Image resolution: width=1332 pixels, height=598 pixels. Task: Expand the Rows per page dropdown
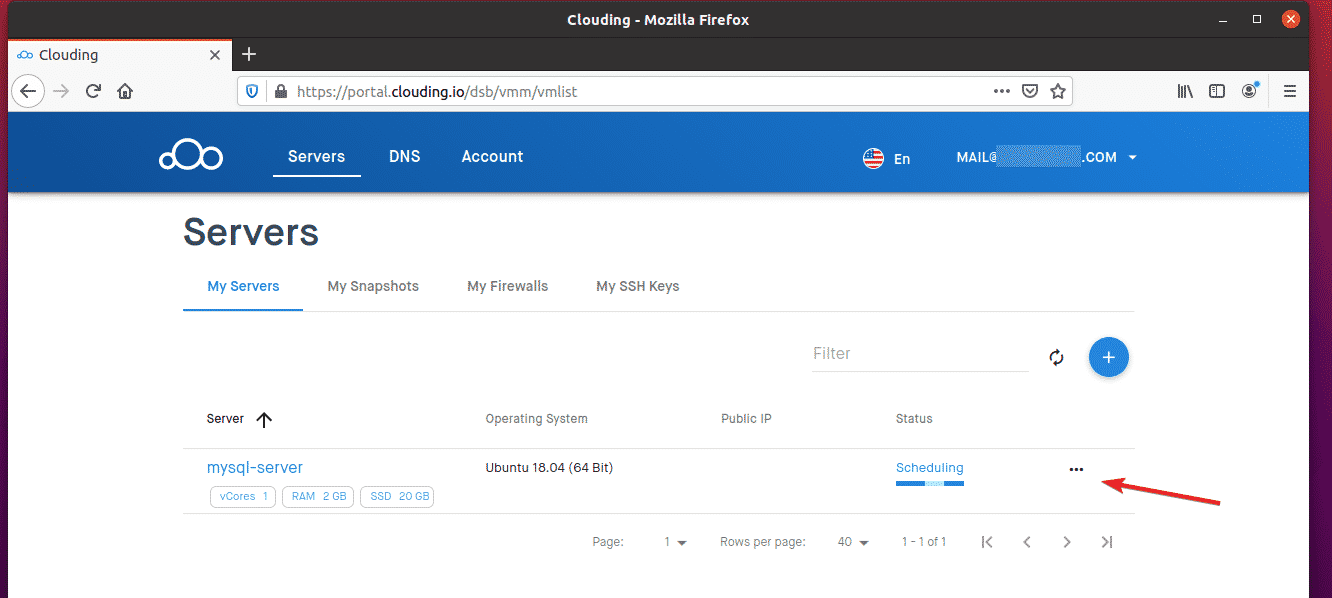pyautogui.click(x=853, y=542)
